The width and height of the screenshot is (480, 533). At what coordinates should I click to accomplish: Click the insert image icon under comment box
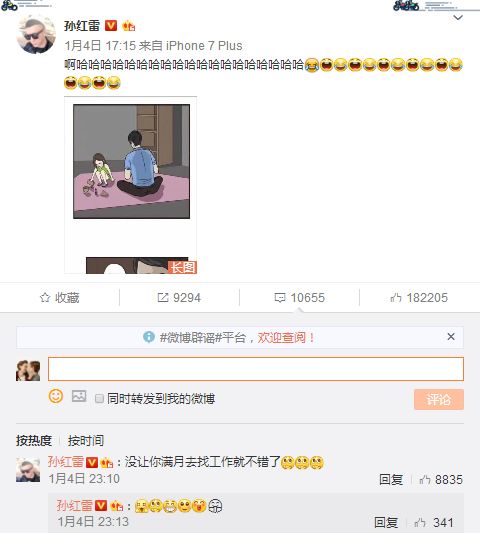79,396
